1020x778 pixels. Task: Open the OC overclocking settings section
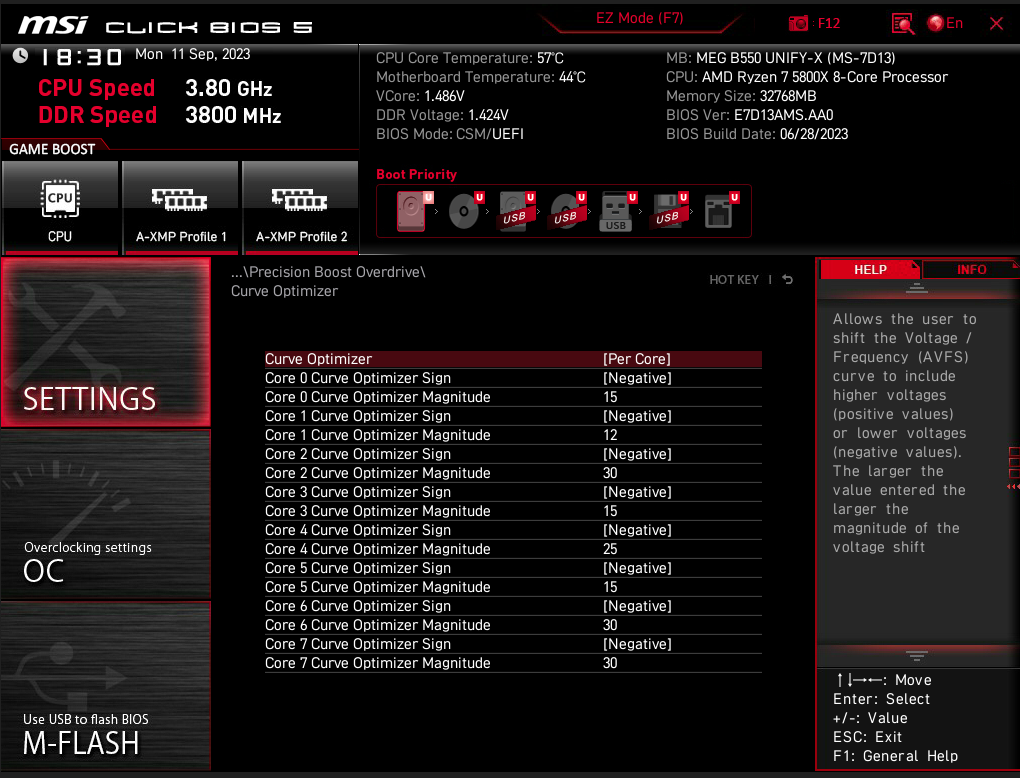(x=106, y=515)
